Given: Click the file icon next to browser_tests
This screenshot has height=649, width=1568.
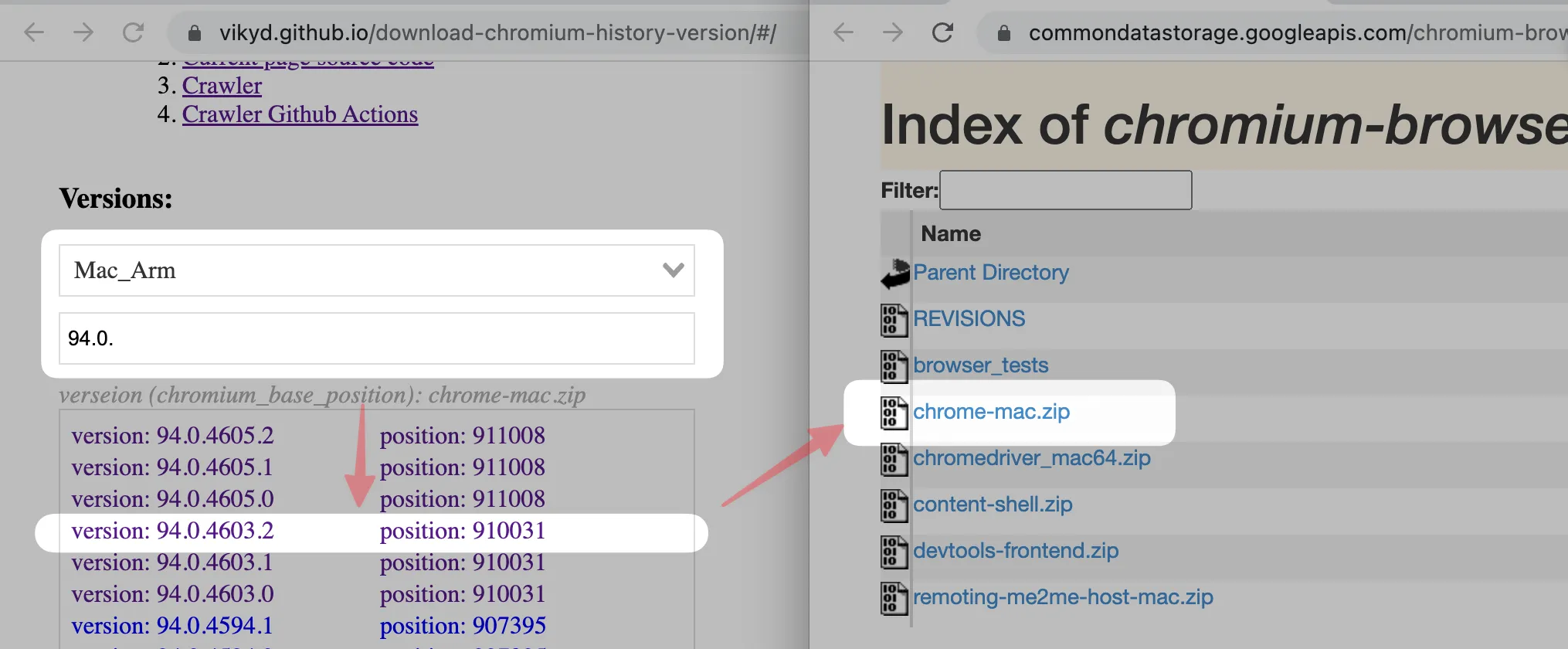Looking at the screenshot, I should click(x=894, y=366).
